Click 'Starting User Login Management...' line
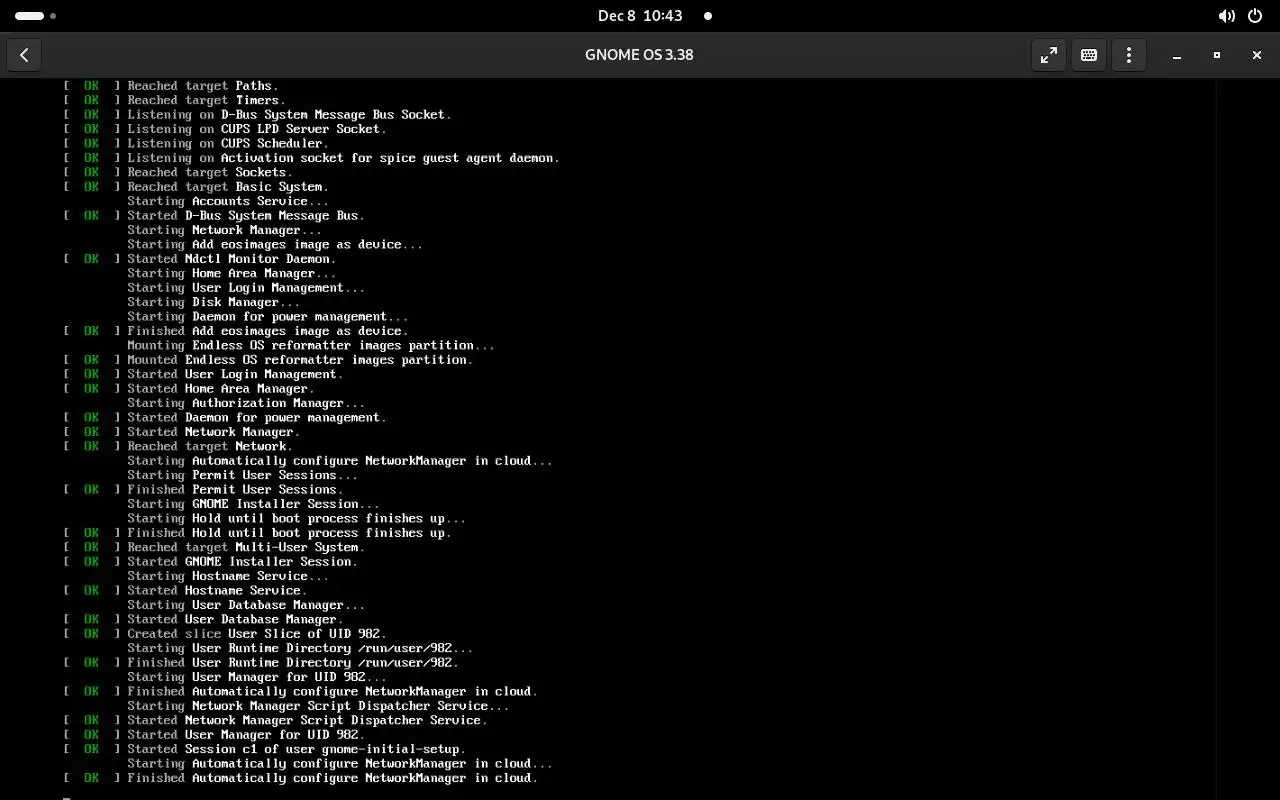This screenshot has height=800, width=1280. pyautogui.click(x=246, y=287)
